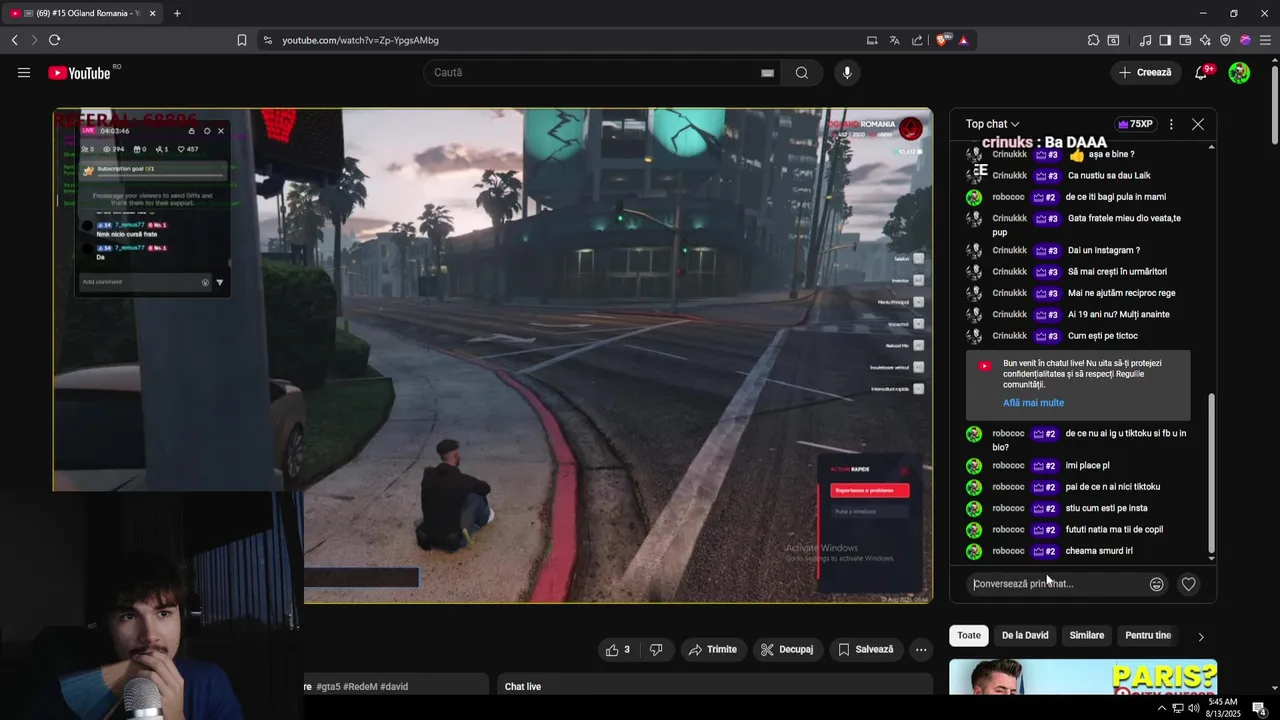Translate this page from address bar

pos(894,40)
